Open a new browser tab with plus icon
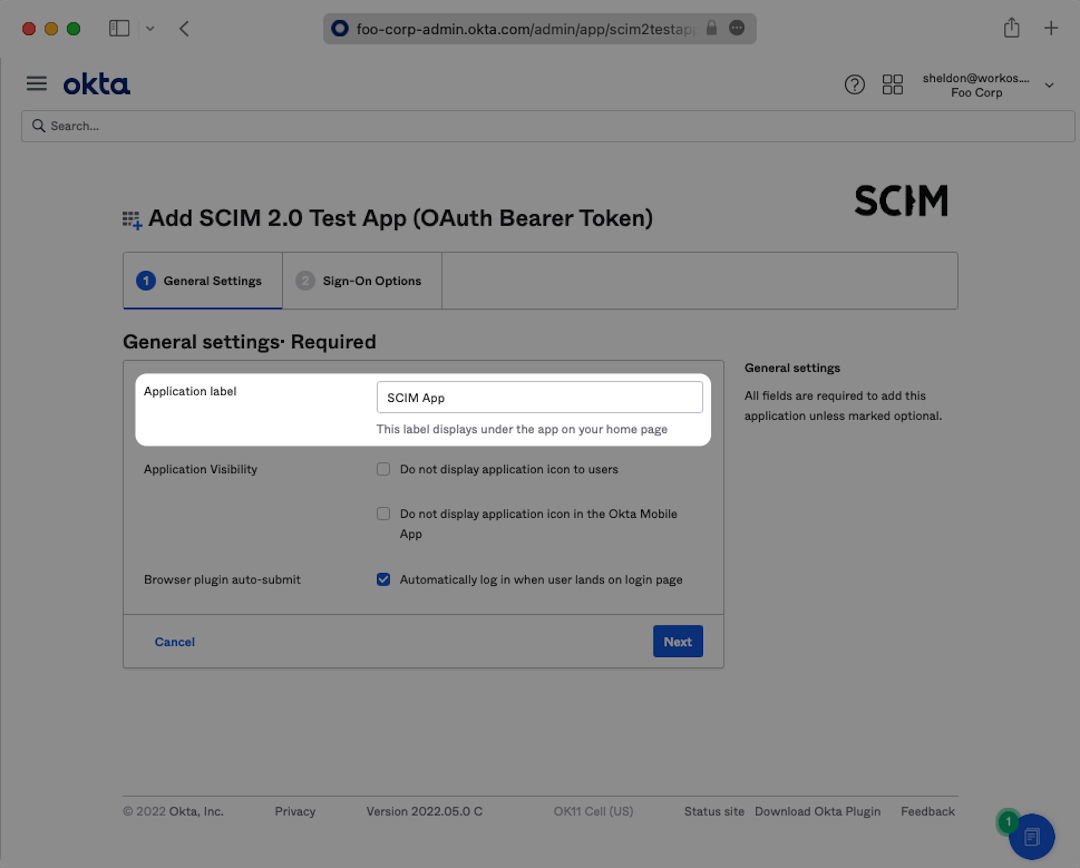 [x=1051, y=28]
